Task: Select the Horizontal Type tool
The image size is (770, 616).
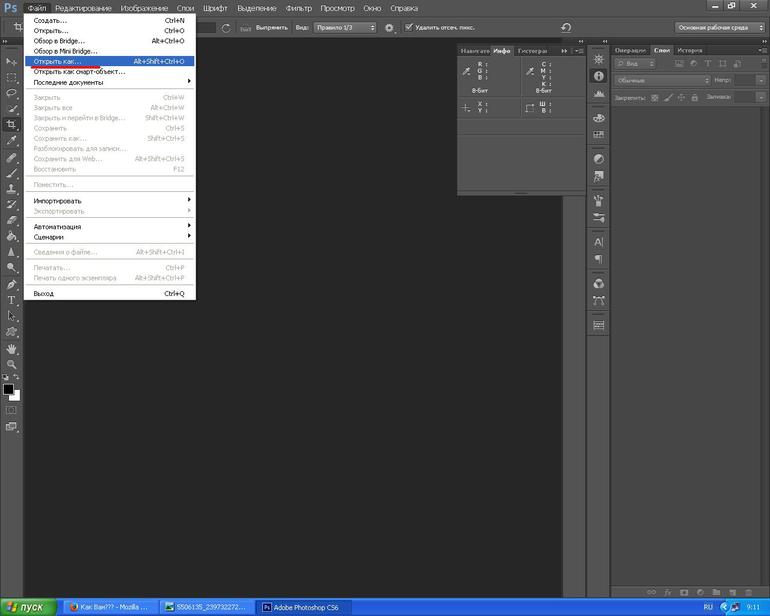Action: pos(12,300)
